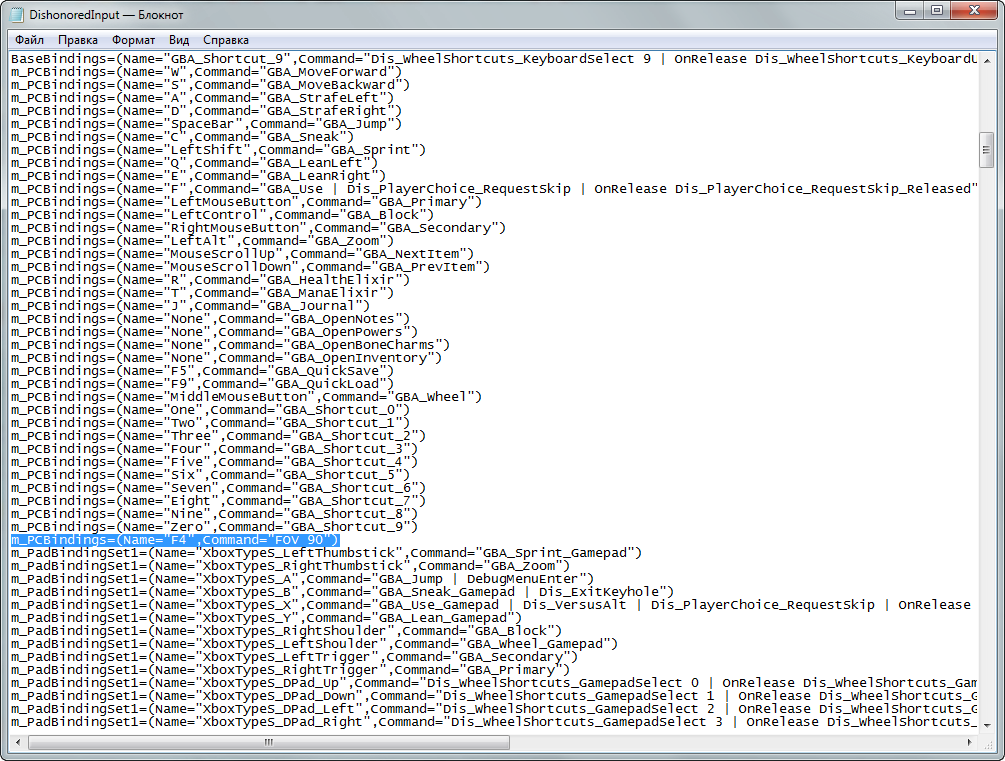Viewport: 1005px width, 761px height.
Task: Click the XboxTypeS_B GBA_Sneak_Gamepad line
Action: 342,591
